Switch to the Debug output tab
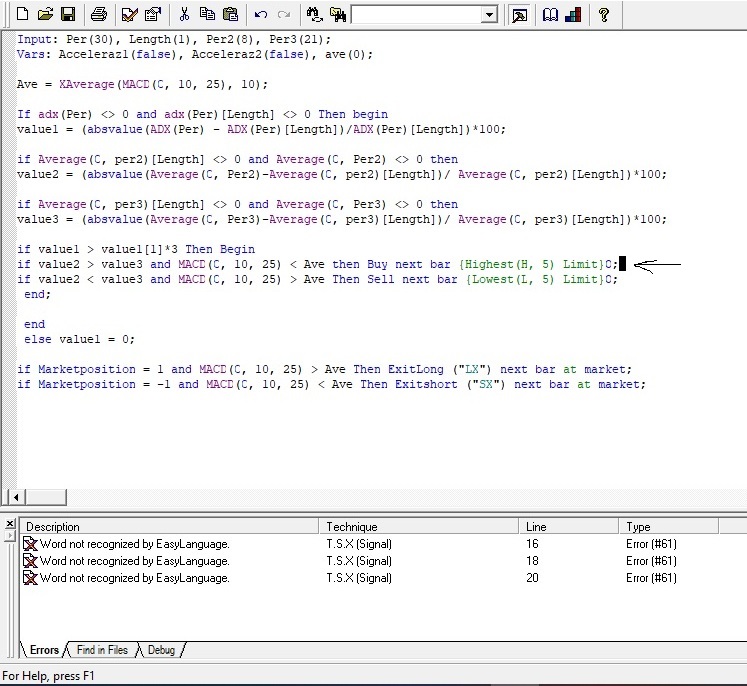747x686 pixels. tap(160, 650)
